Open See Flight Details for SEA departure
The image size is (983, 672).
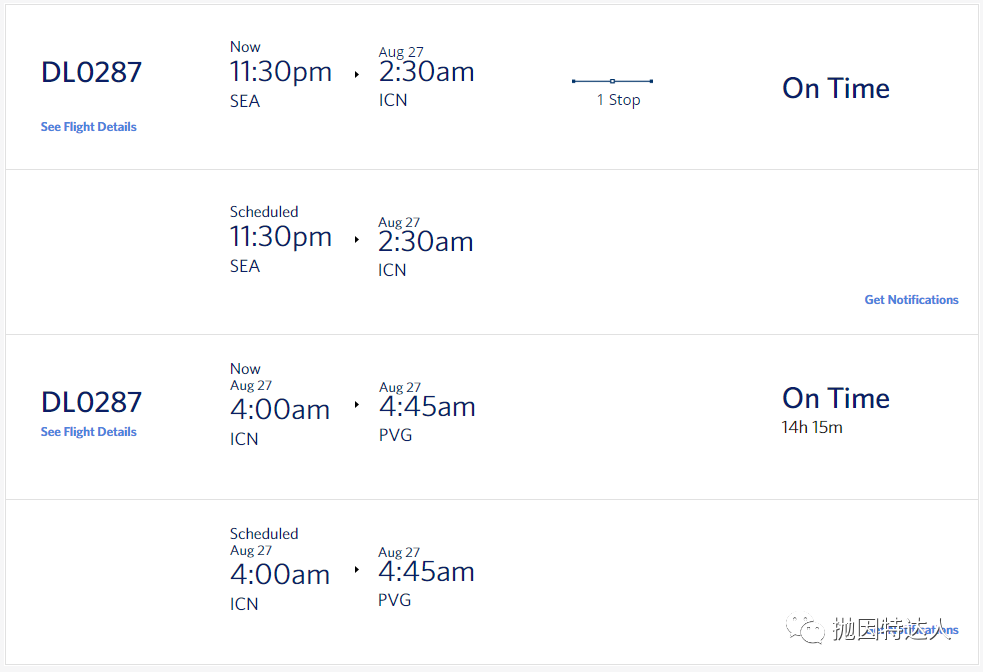pos(88,127)
